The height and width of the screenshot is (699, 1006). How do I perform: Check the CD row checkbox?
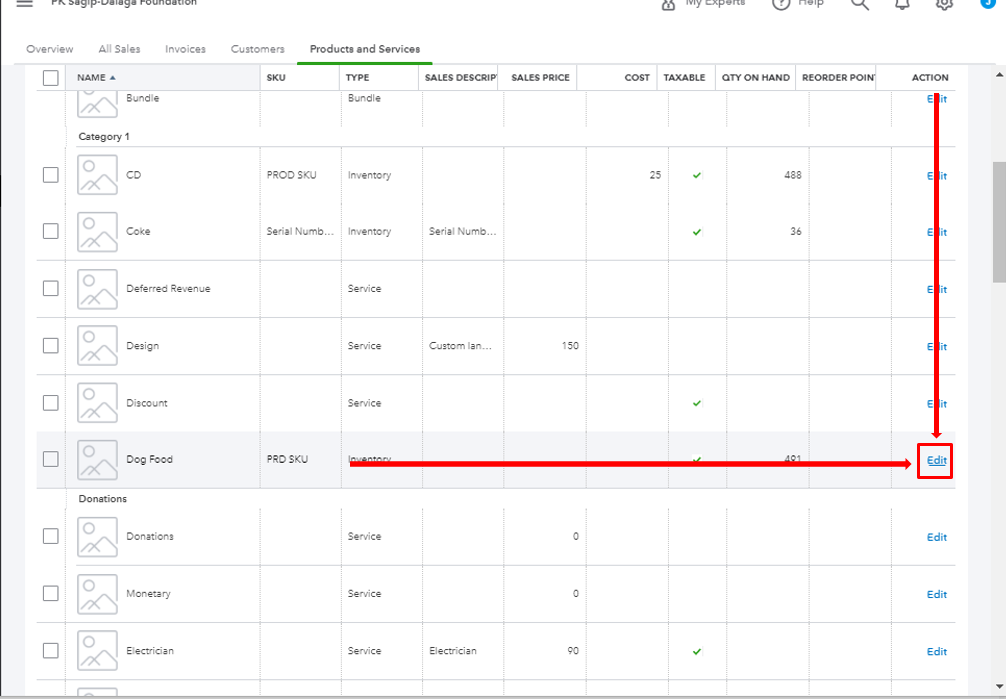pos(51,175)
